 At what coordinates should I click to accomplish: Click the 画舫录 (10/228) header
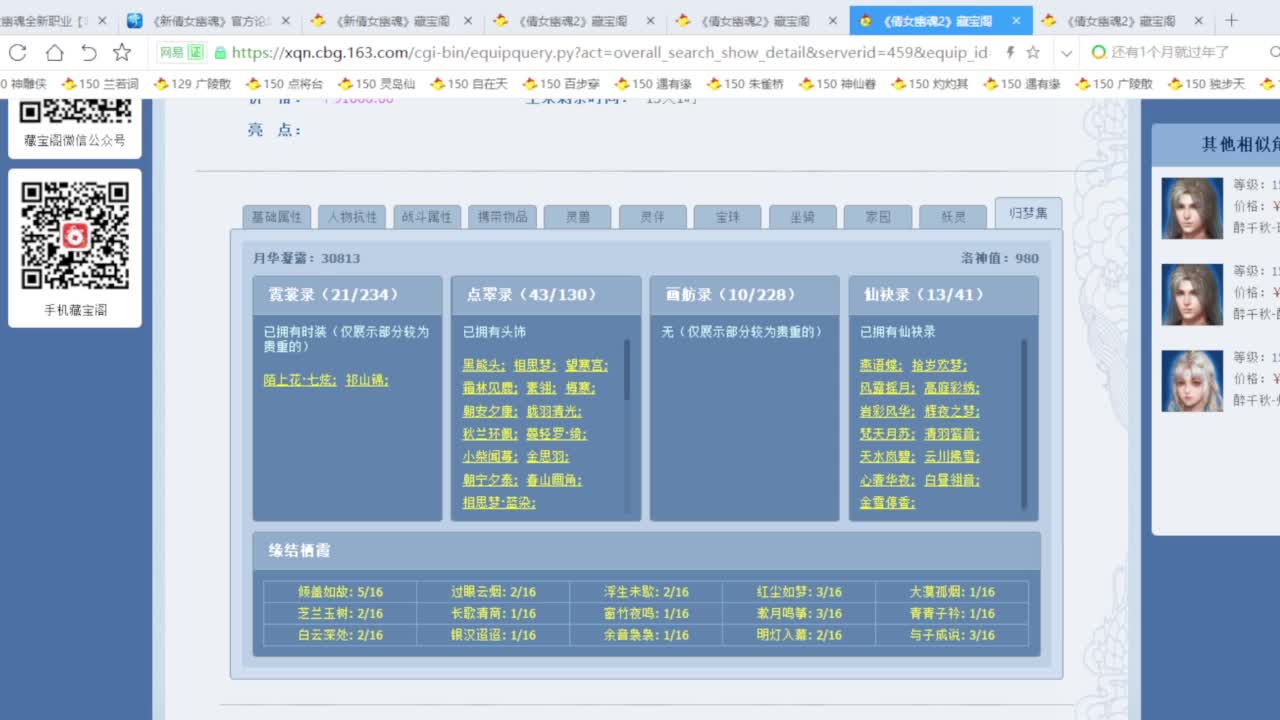(745, 295)
